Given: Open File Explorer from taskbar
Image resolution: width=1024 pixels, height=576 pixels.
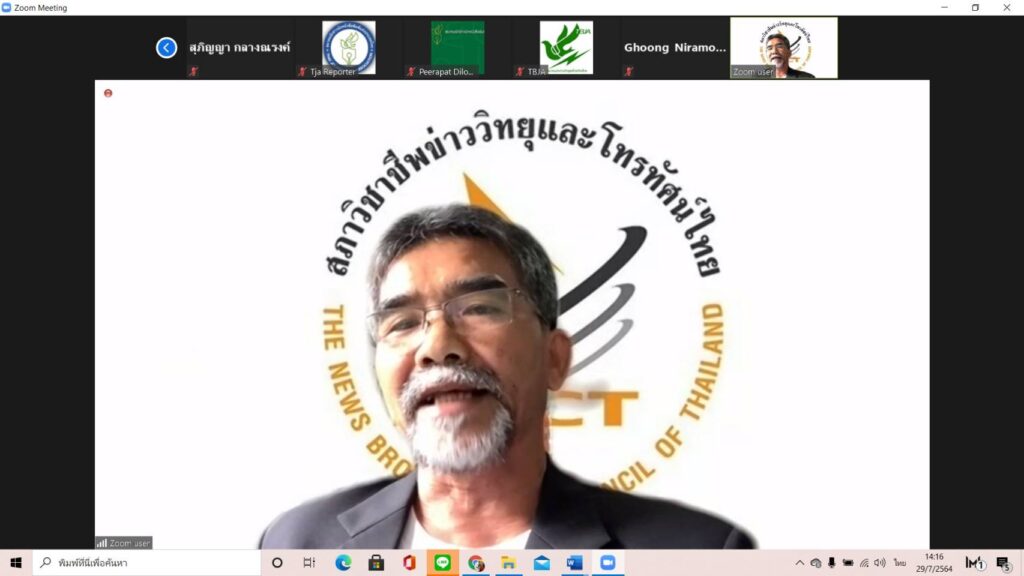Looking at the screenshot, I should 508,563.
